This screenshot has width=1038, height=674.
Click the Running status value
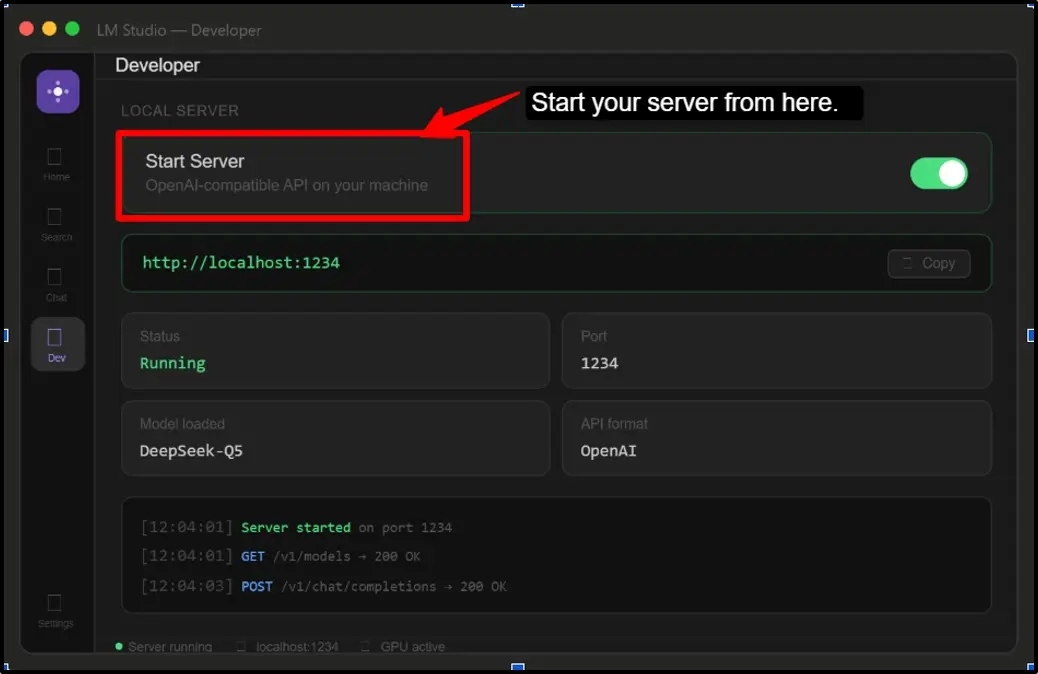coord(173,363)
